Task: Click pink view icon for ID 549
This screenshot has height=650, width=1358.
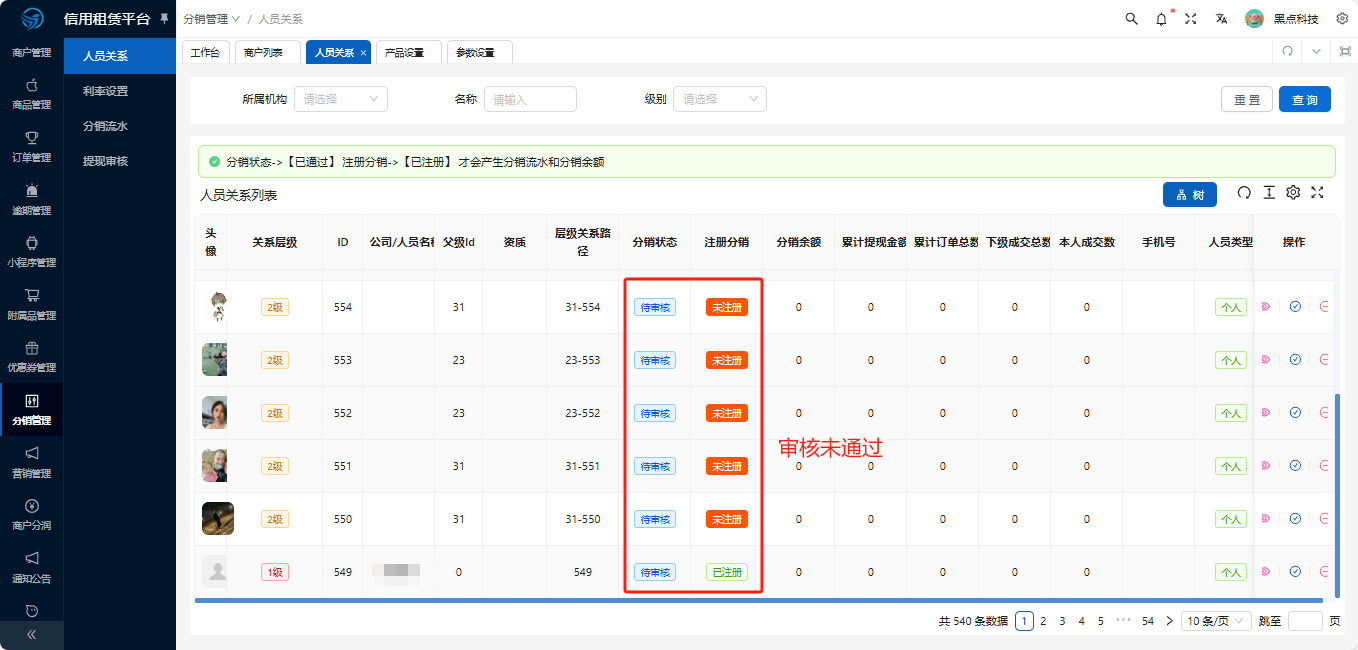Action: [x=1266, y=571]
